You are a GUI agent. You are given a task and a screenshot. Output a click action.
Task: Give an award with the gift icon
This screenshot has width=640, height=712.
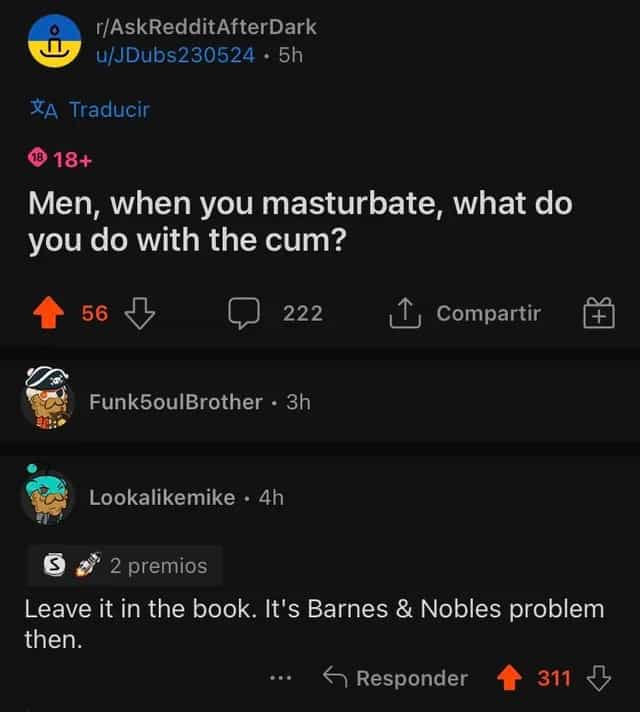pyautogui.click(x=599, y=312)
